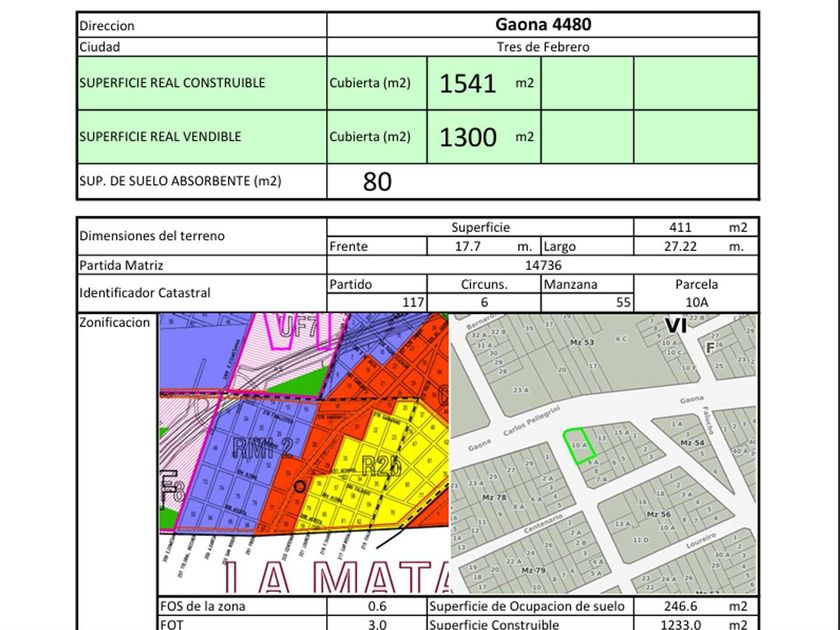Click the 'Mz 56' block label
This screenshot has width=840, height=630.
(658, 514)
